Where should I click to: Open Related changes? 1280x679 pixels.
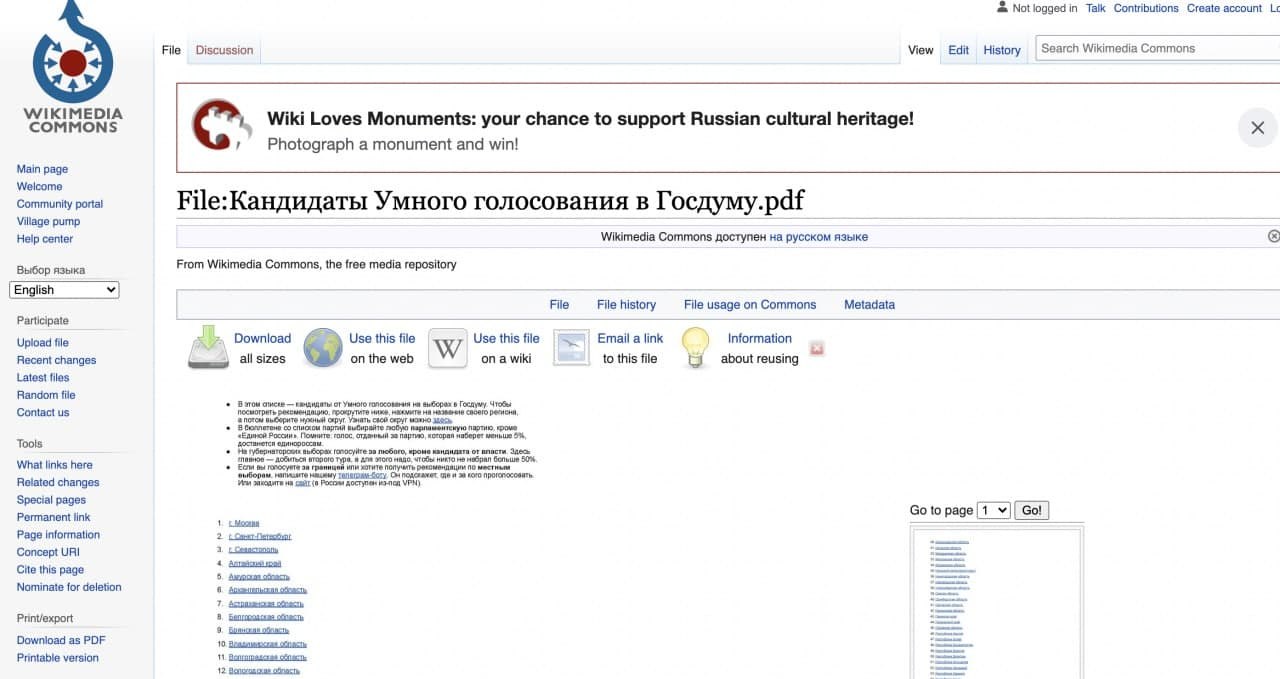click(x=58, y=482)
